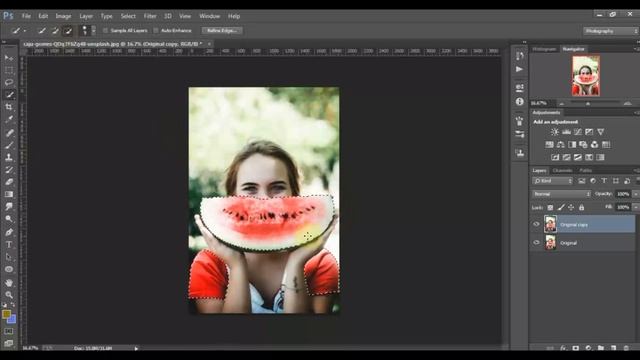This screenshot has width=640, height=360.
Task: Create a new layer button
Action: [x=613, y=348]
